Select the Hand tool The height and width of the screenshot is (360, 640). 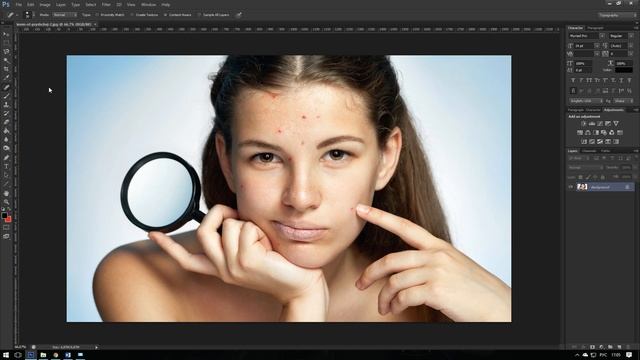[x=6, y=193]
